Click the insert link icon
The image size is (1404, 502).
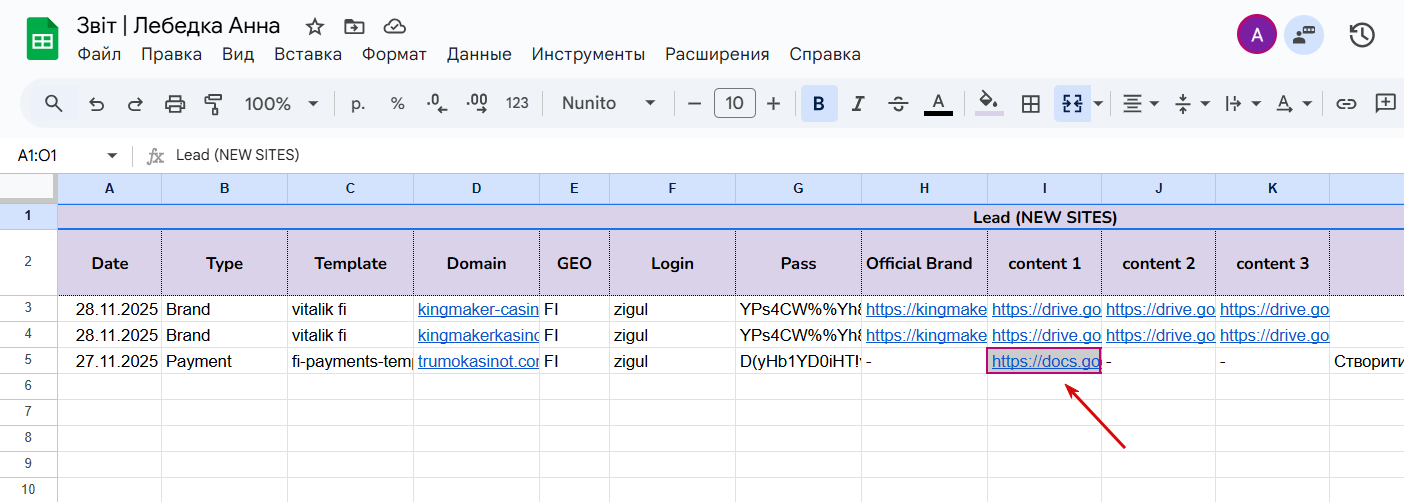click(x=1346, y=103)
